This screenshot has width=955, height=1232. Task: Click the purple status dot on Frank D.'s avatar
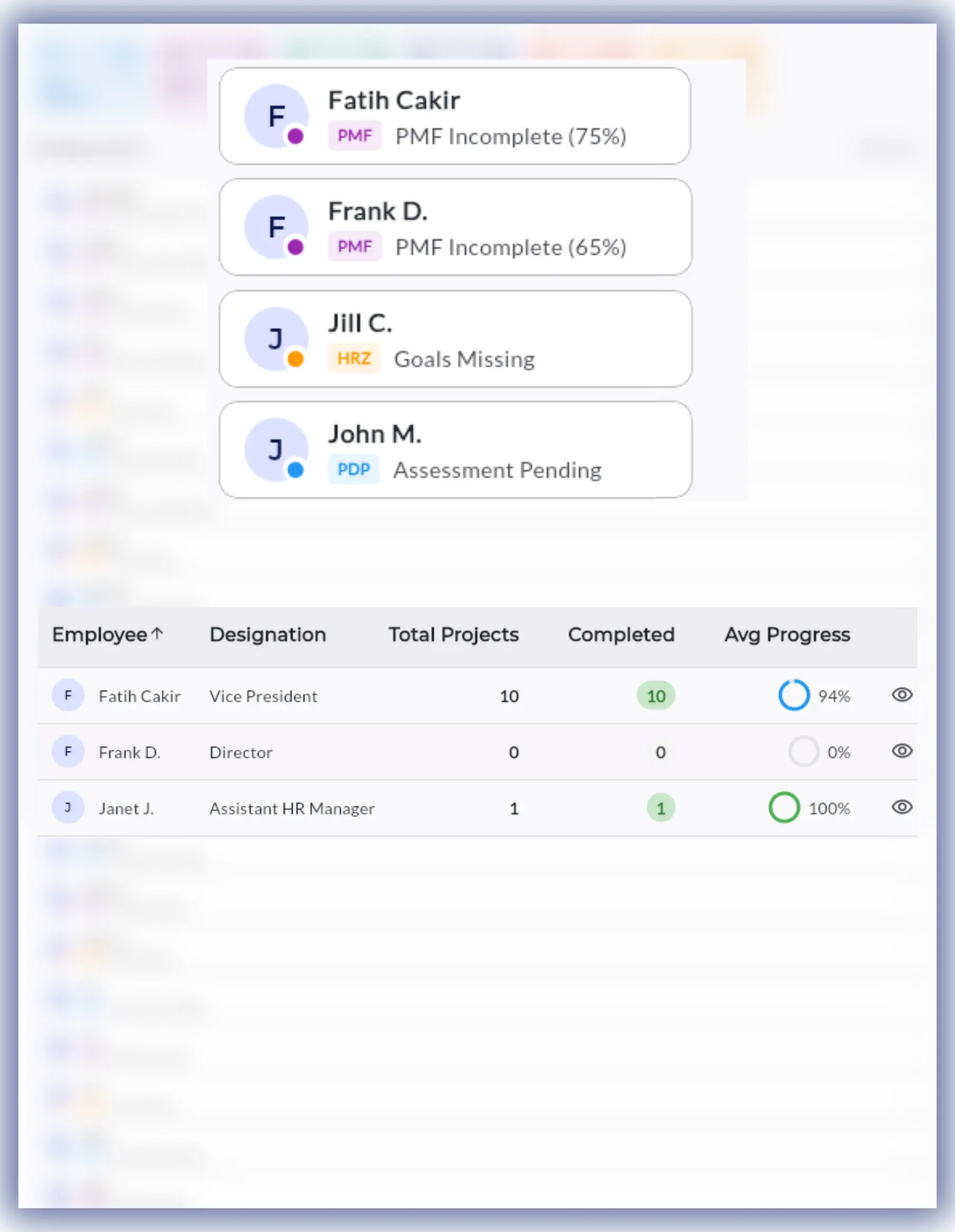coord(294,247)
